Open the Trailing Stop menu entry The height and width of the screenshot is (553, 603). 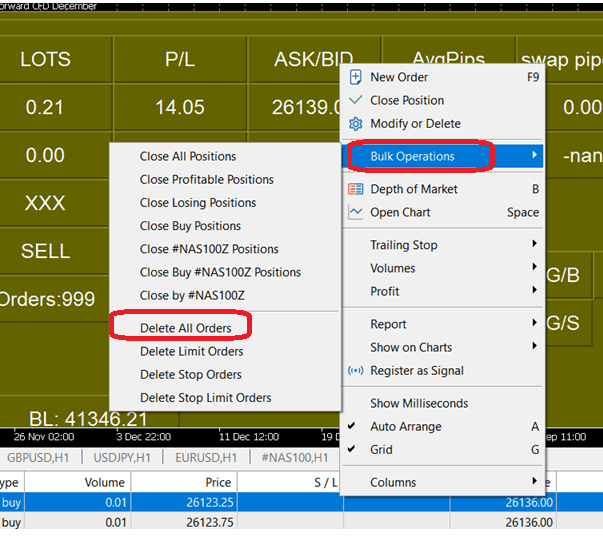pyautogui.click(x=443, y=245)
